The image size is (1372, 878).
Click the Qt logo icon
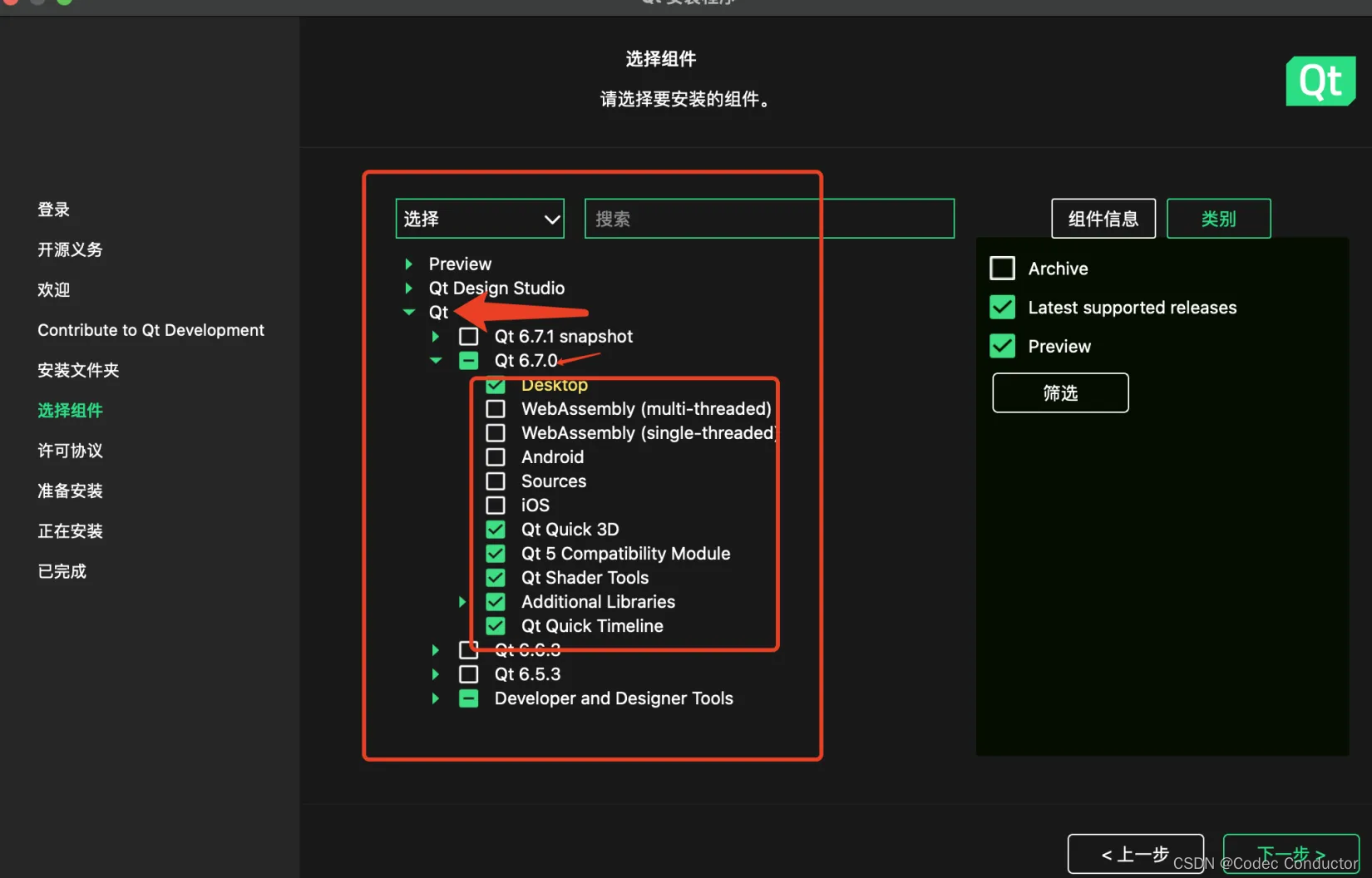1320,81
